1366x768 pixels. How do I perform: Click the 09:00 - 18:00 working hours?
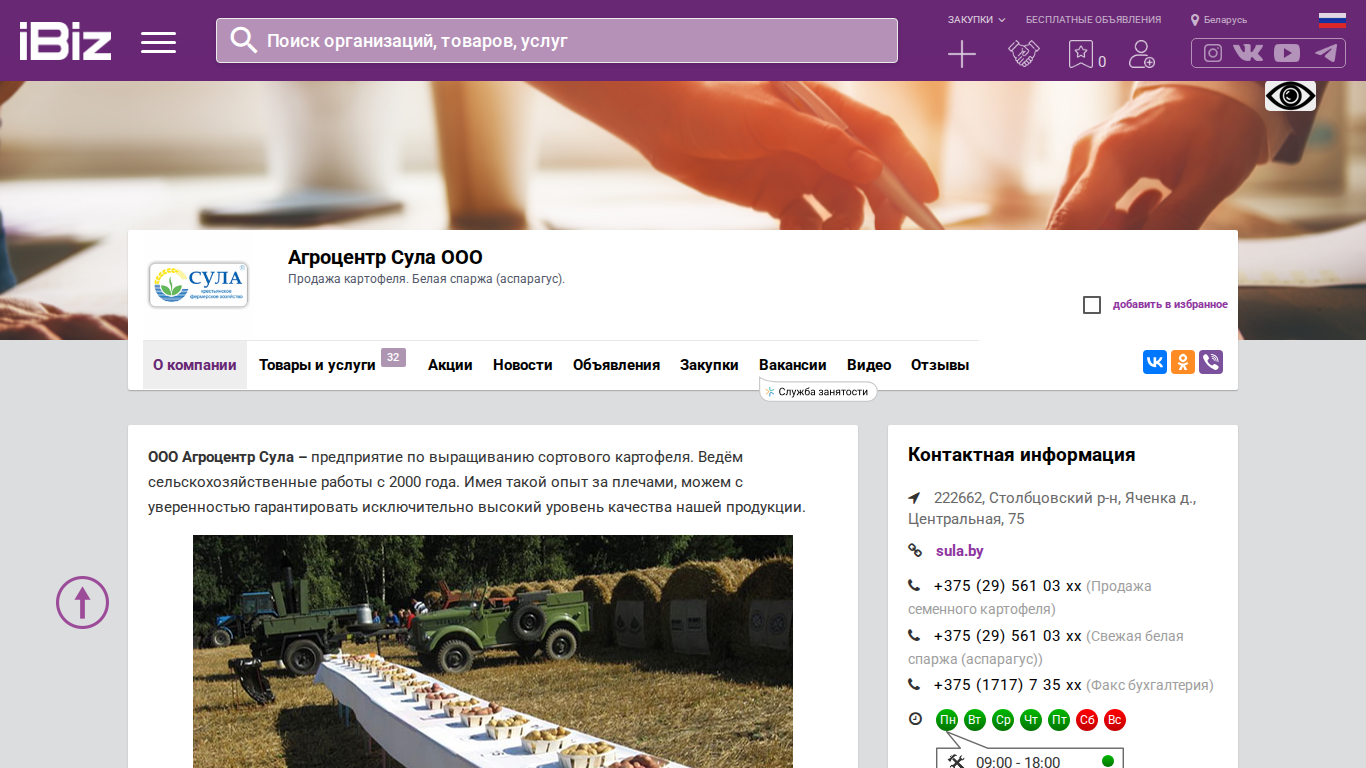1018,762
